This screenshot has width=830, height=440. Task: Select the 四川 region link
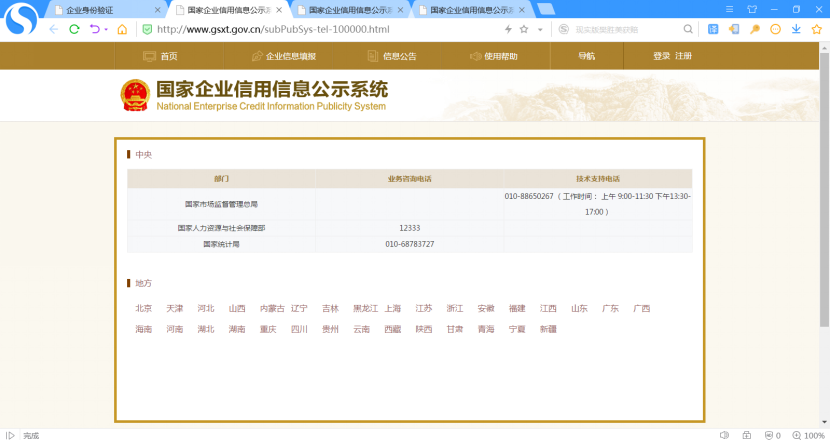point(299,329)
